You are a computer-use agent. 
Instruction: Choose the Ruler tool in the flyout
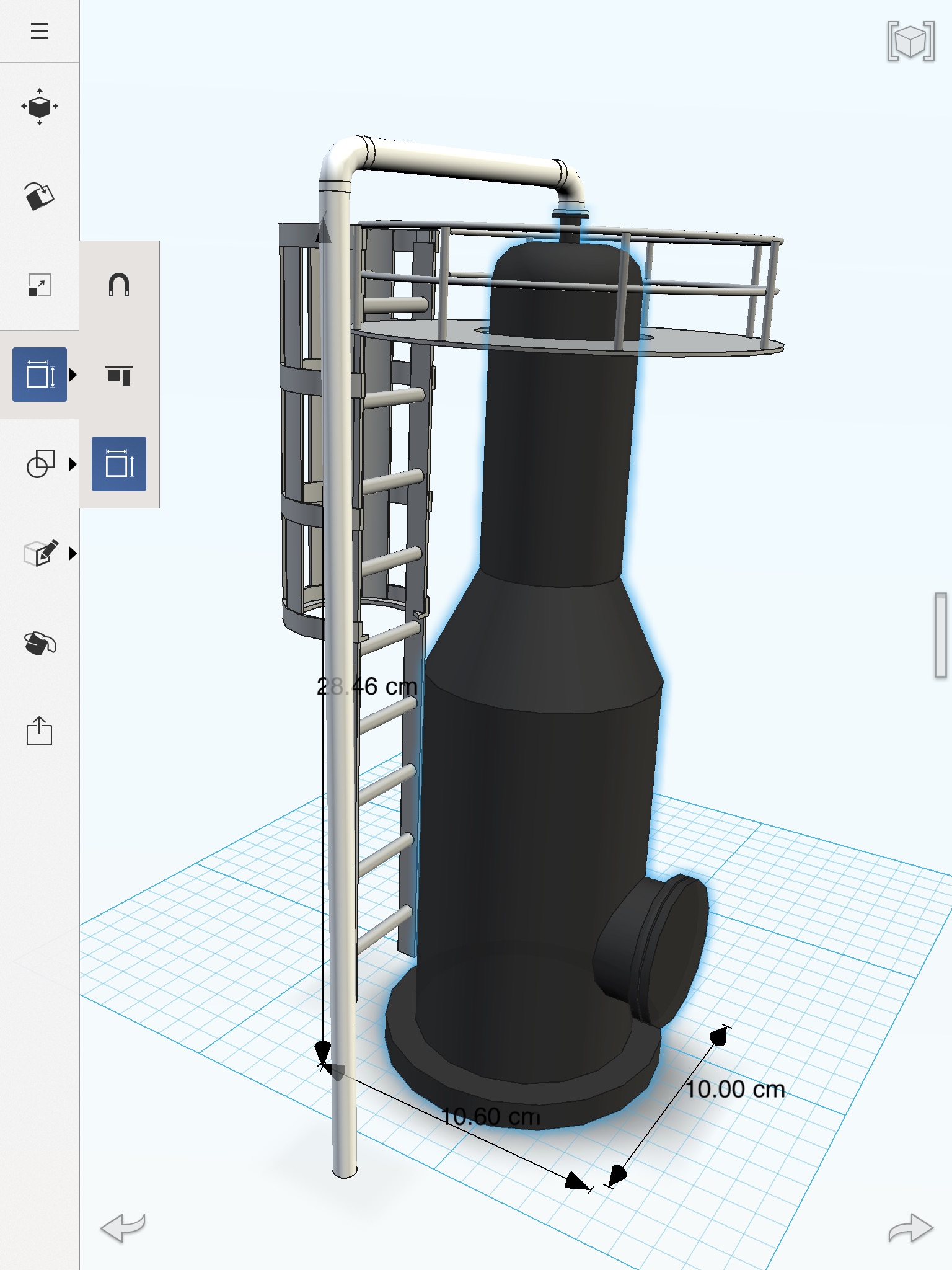119,464
